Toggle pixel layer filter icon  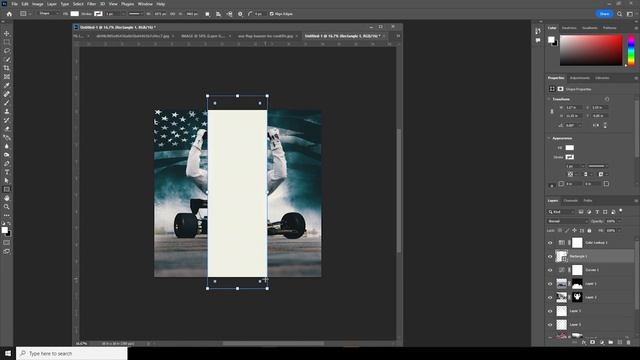(x=581, y=212)
